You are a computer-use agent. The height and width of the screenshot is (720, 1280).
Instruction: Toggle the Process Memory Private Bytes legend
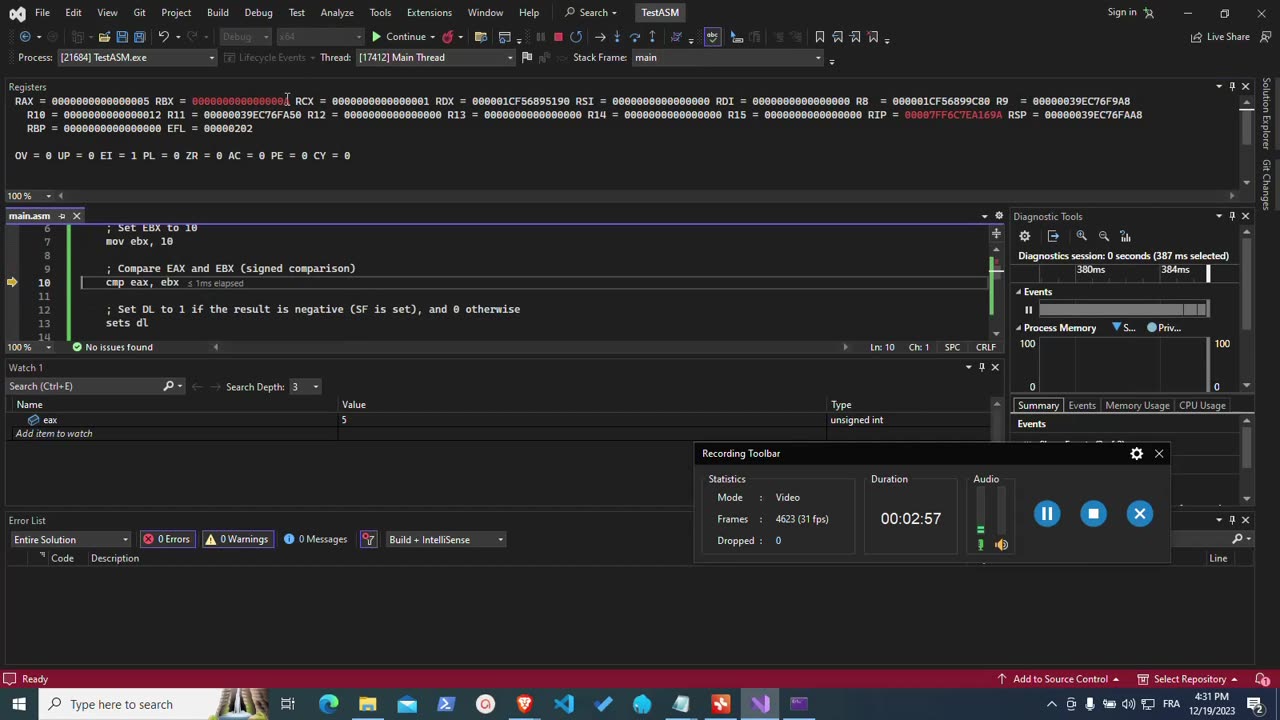[x=1164, y=328]
